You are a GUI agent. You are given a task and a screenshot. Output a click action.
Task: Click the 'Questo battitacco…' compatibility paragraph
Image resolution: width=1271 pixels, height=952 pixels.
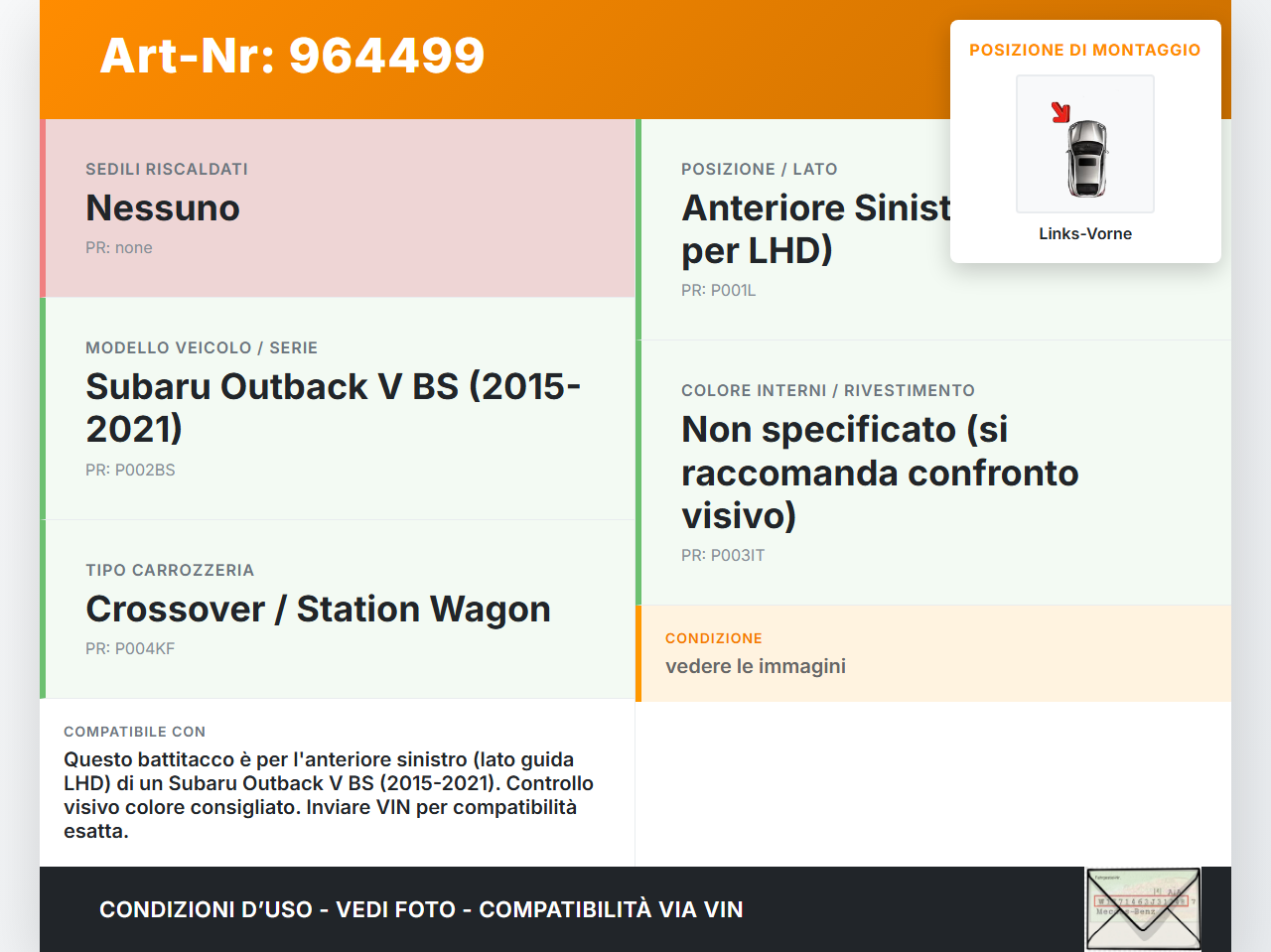click(329, 795)
